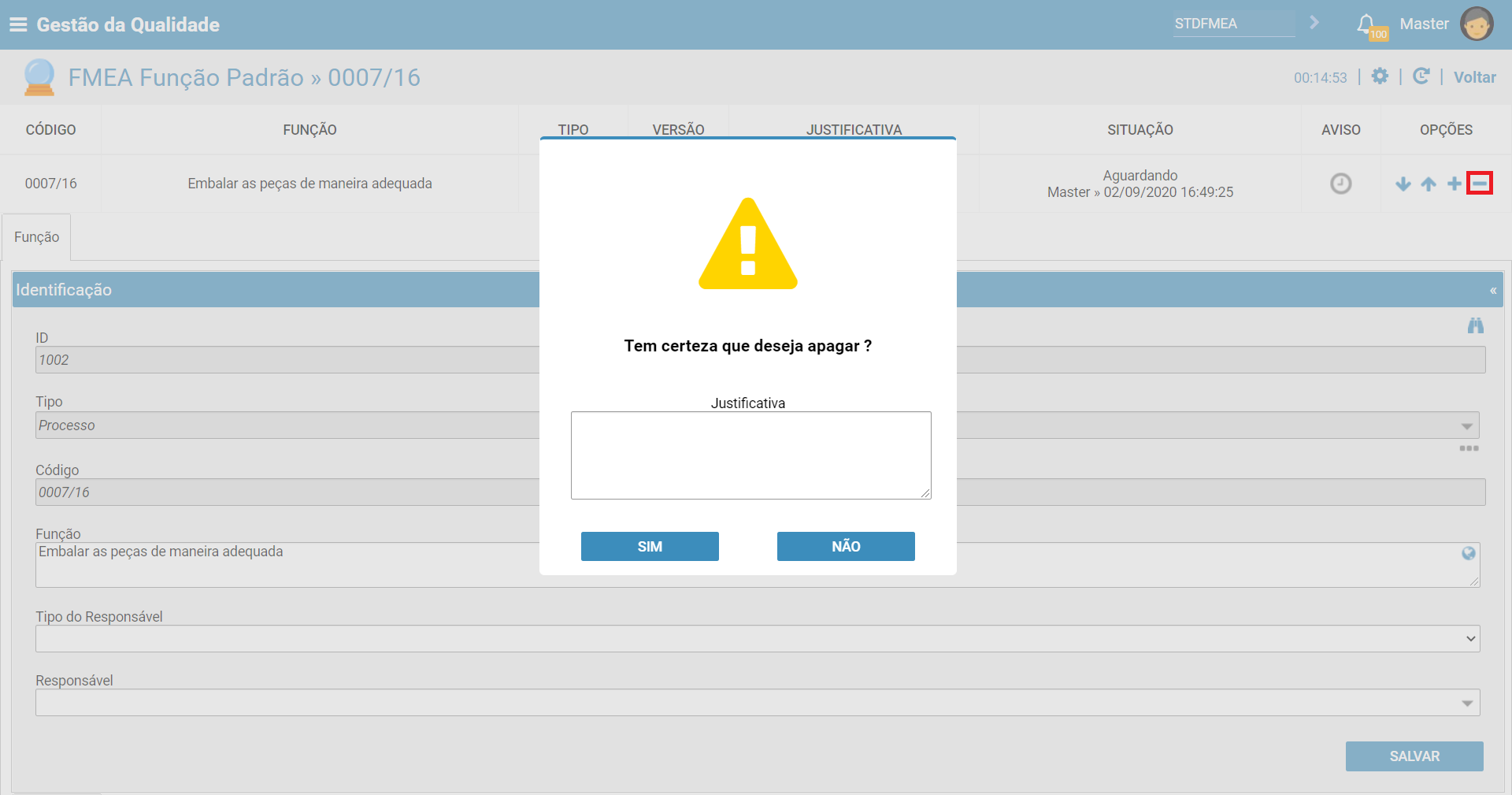Click the crystal ball FMEA page icon
This screenshot has width=1512, height=795.
(x=39, y=77)
